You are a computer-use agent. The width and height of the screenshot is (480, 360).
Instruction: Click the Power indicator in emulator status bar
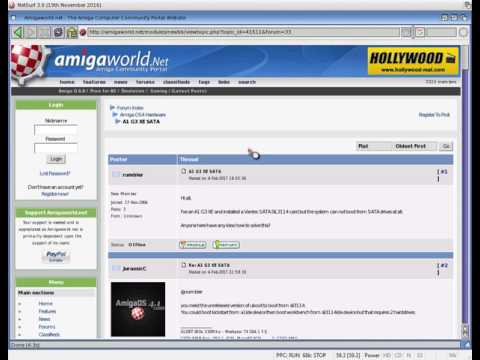(x=372, y=355)
